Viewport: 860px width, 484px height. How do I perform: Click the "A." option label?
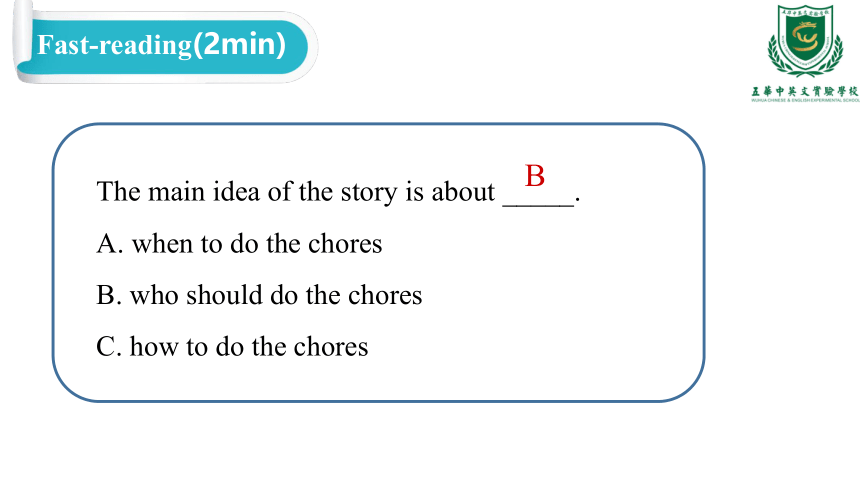(x=110, y=244)
